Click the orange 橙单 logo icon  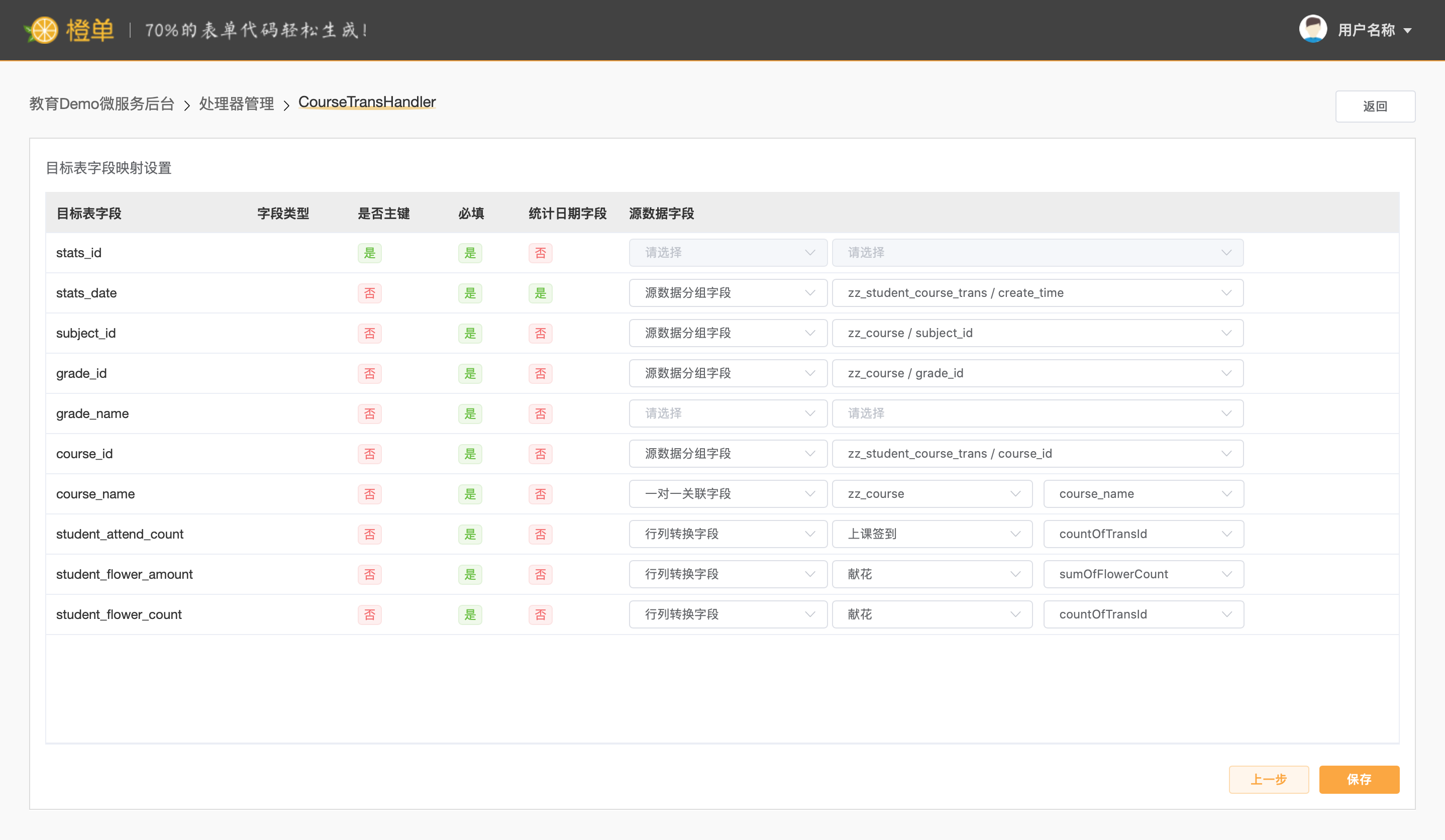[44, 30]
